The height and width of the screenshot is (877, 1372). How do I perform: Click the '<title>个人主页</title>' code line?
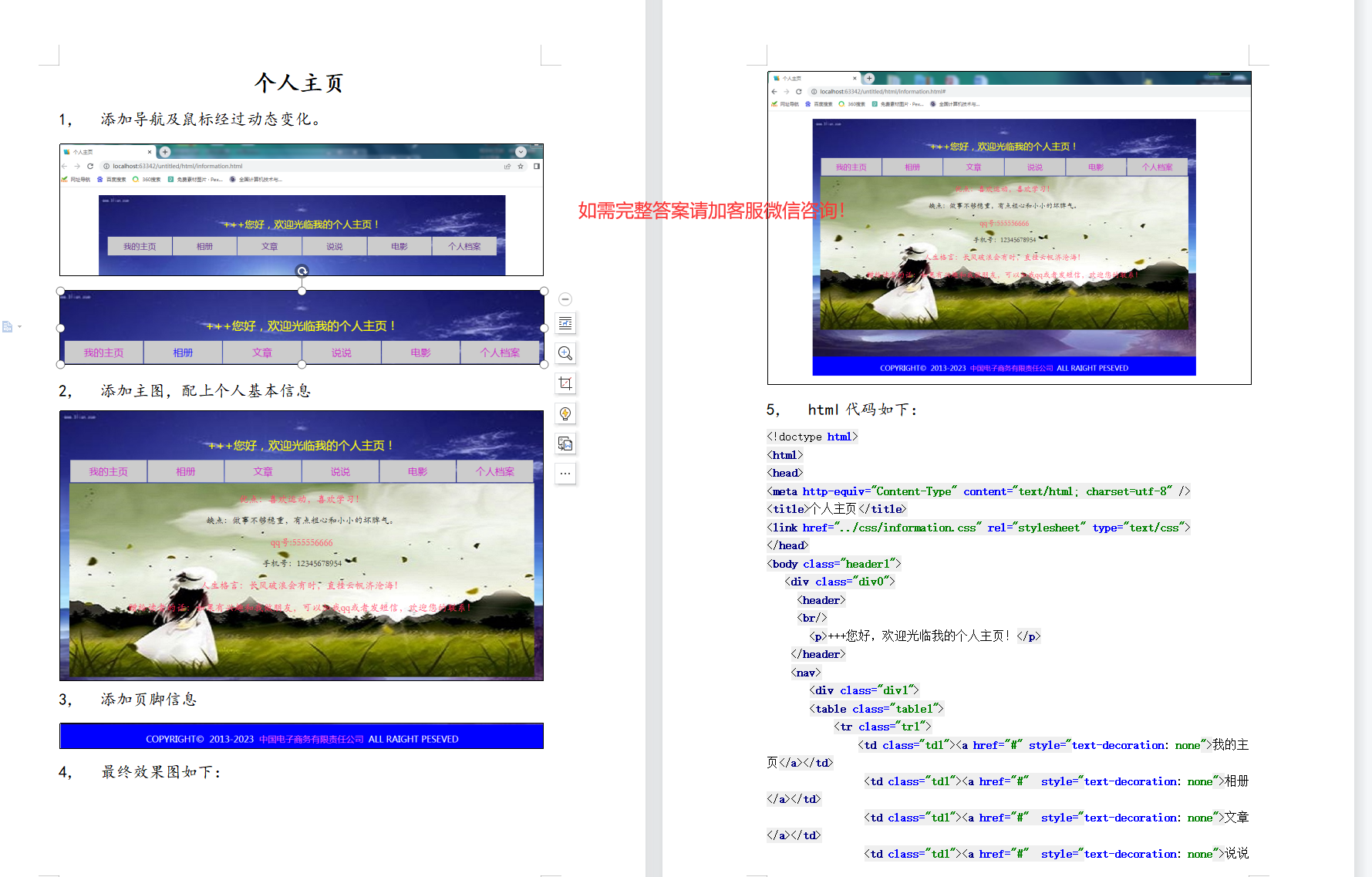(837, 509)
